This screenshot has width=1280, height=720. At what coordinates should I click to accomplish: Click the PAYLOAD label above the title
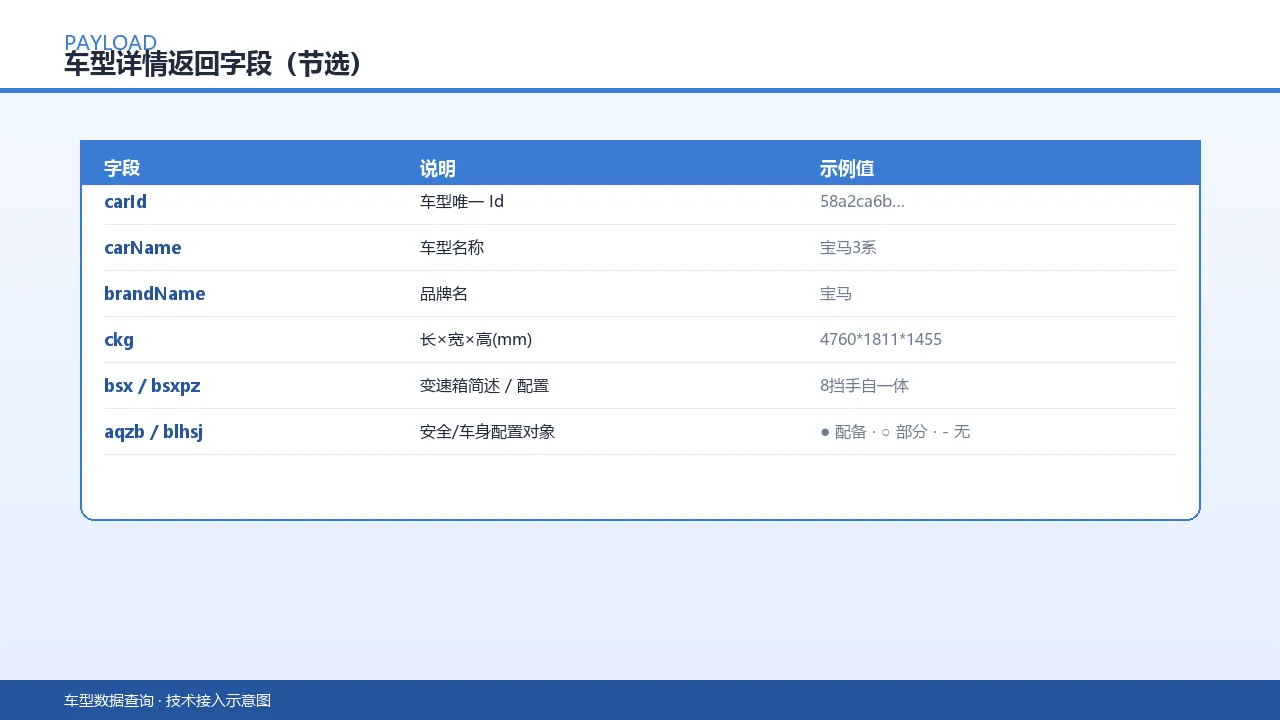pyautogui.click(x=110, y=42)
